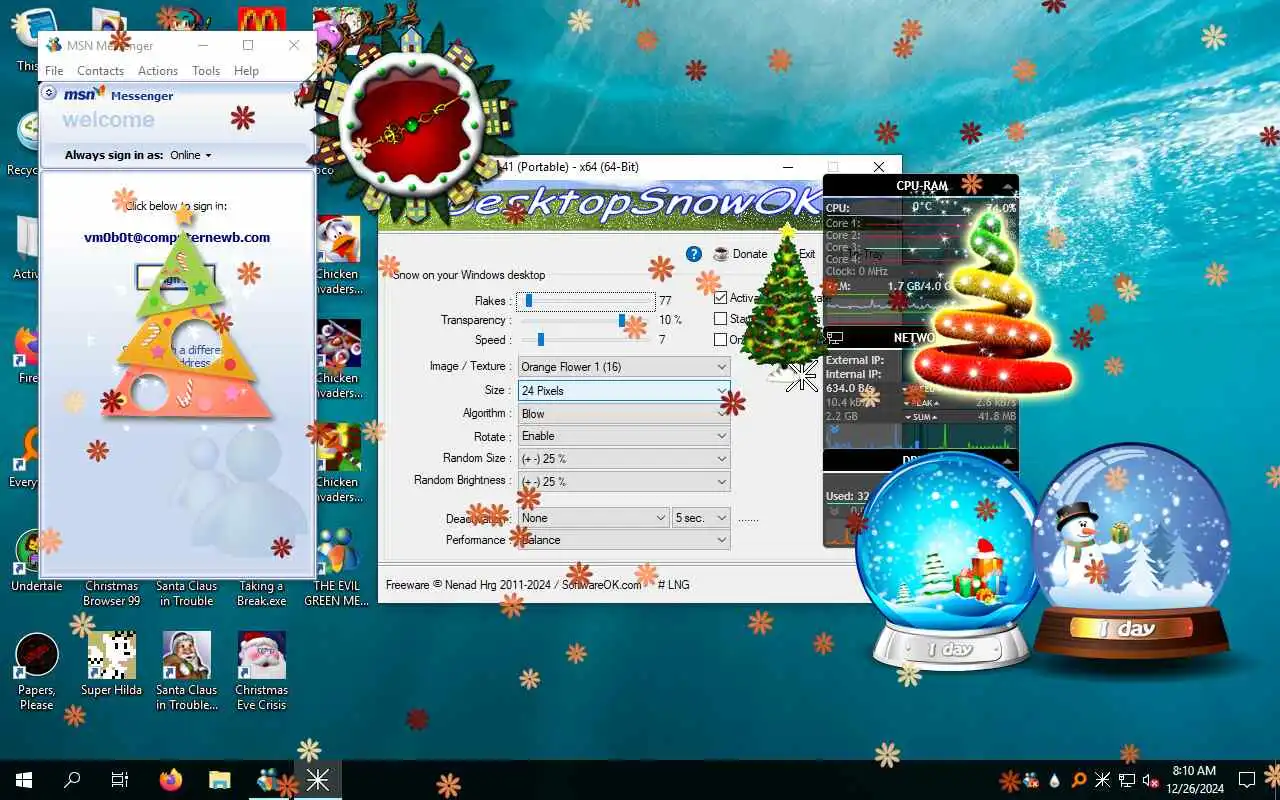
Task: Open the Undertale desktop shortcut
Action: tap(37, 560)
